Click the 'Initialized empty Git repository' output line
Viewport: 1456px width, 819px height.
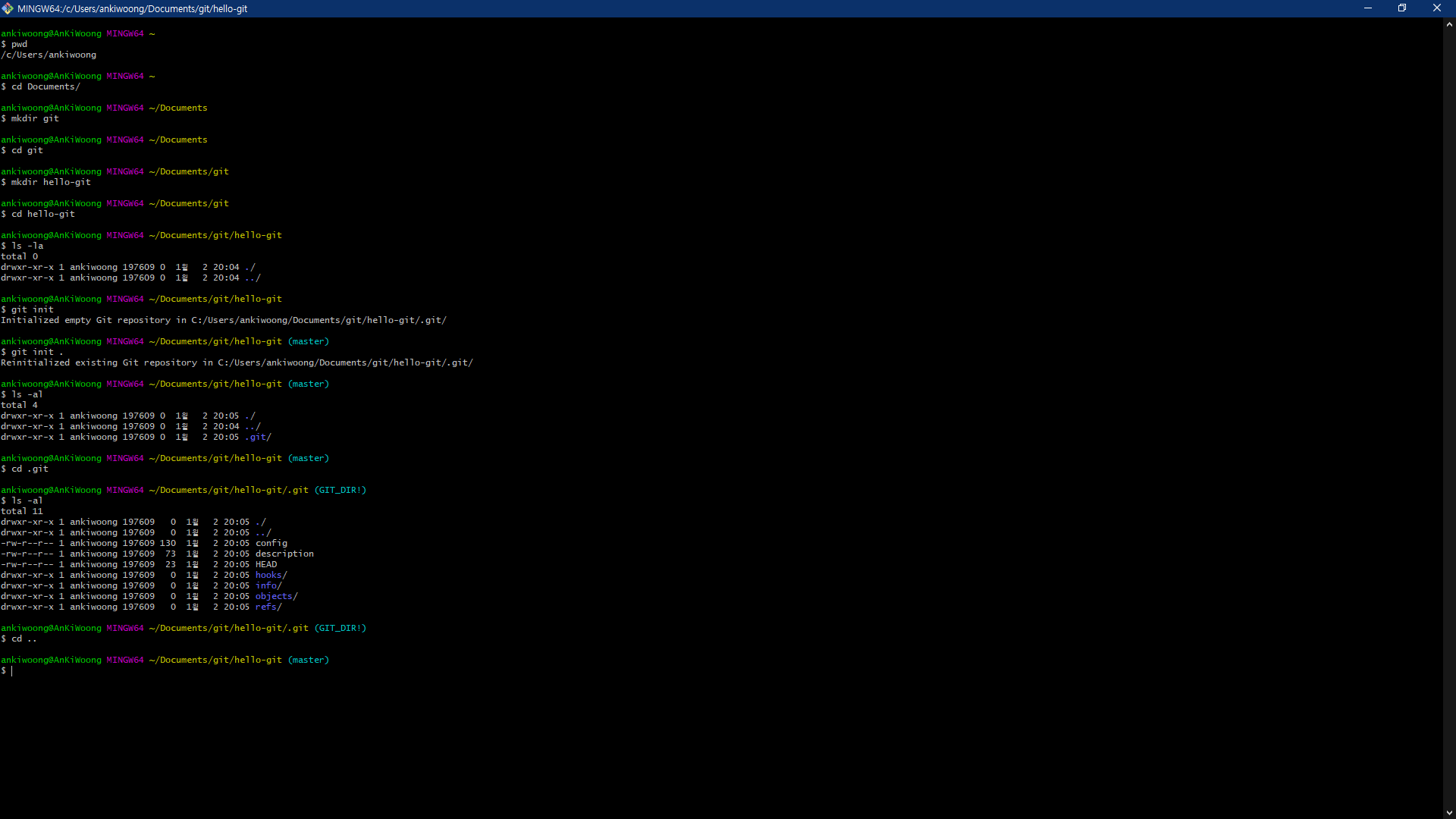[224, 320]
